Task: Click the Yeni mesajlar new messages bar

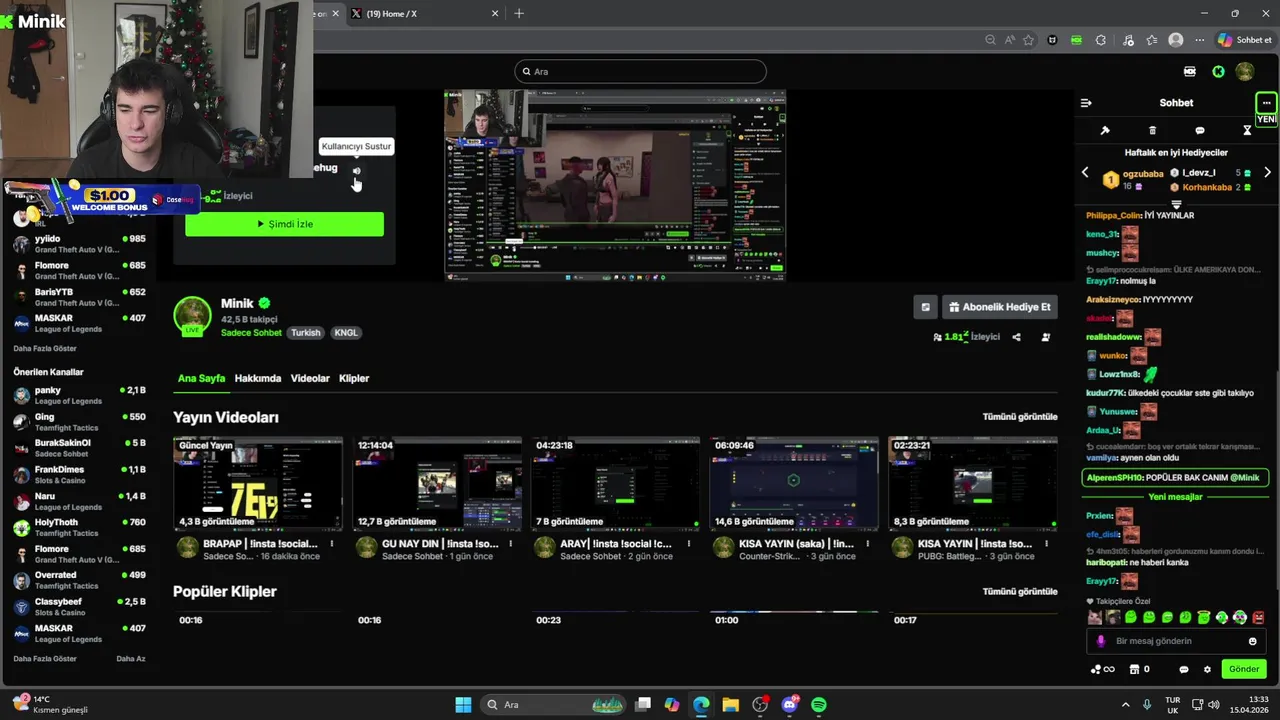Action: (1175, 497)
